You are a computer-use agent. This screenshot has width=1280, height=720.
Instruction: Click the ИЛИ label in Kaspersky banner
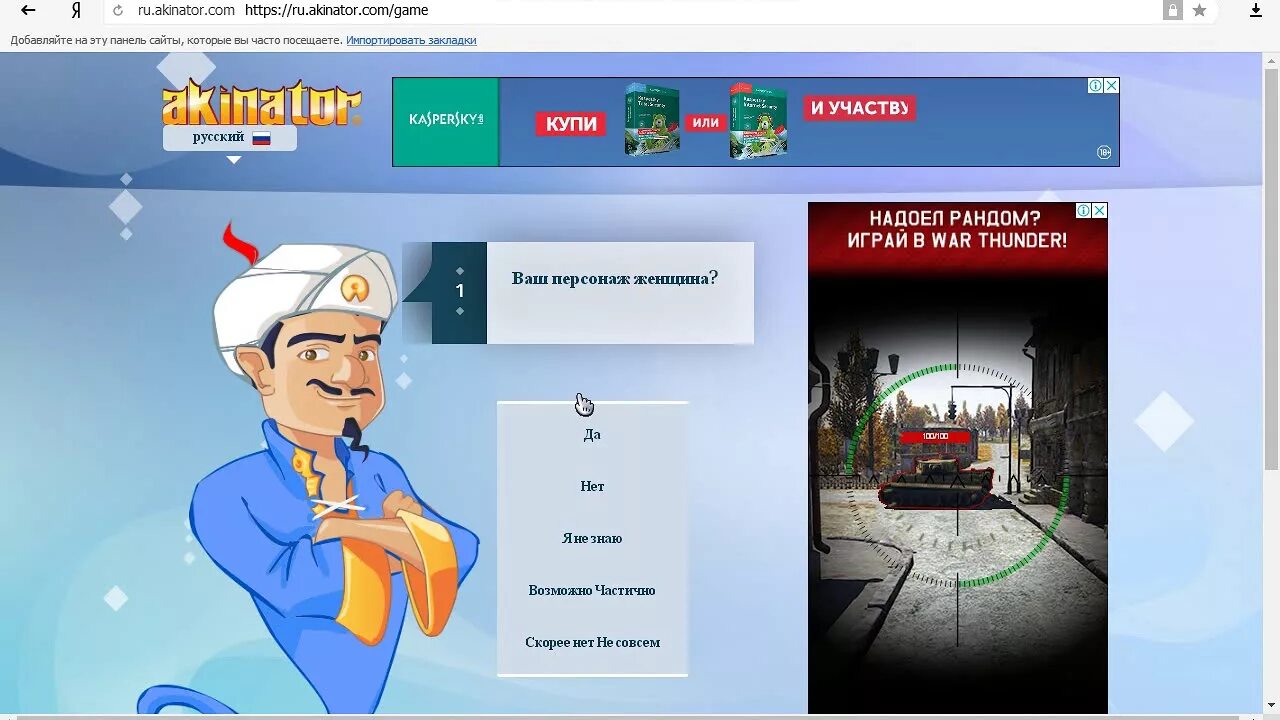pyautogui.click(x=705, y=123)
